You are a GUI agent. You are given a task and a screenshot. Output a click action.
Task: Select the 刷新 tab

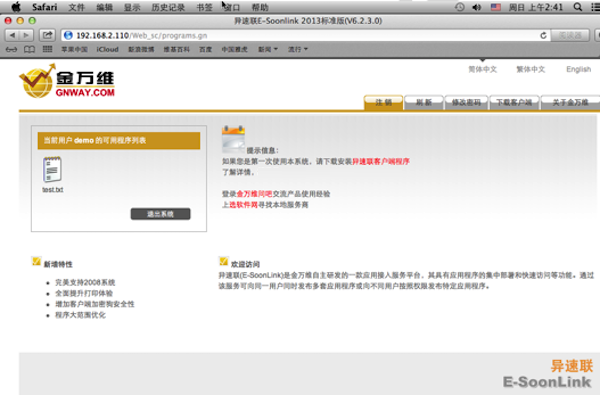point(424,103)
